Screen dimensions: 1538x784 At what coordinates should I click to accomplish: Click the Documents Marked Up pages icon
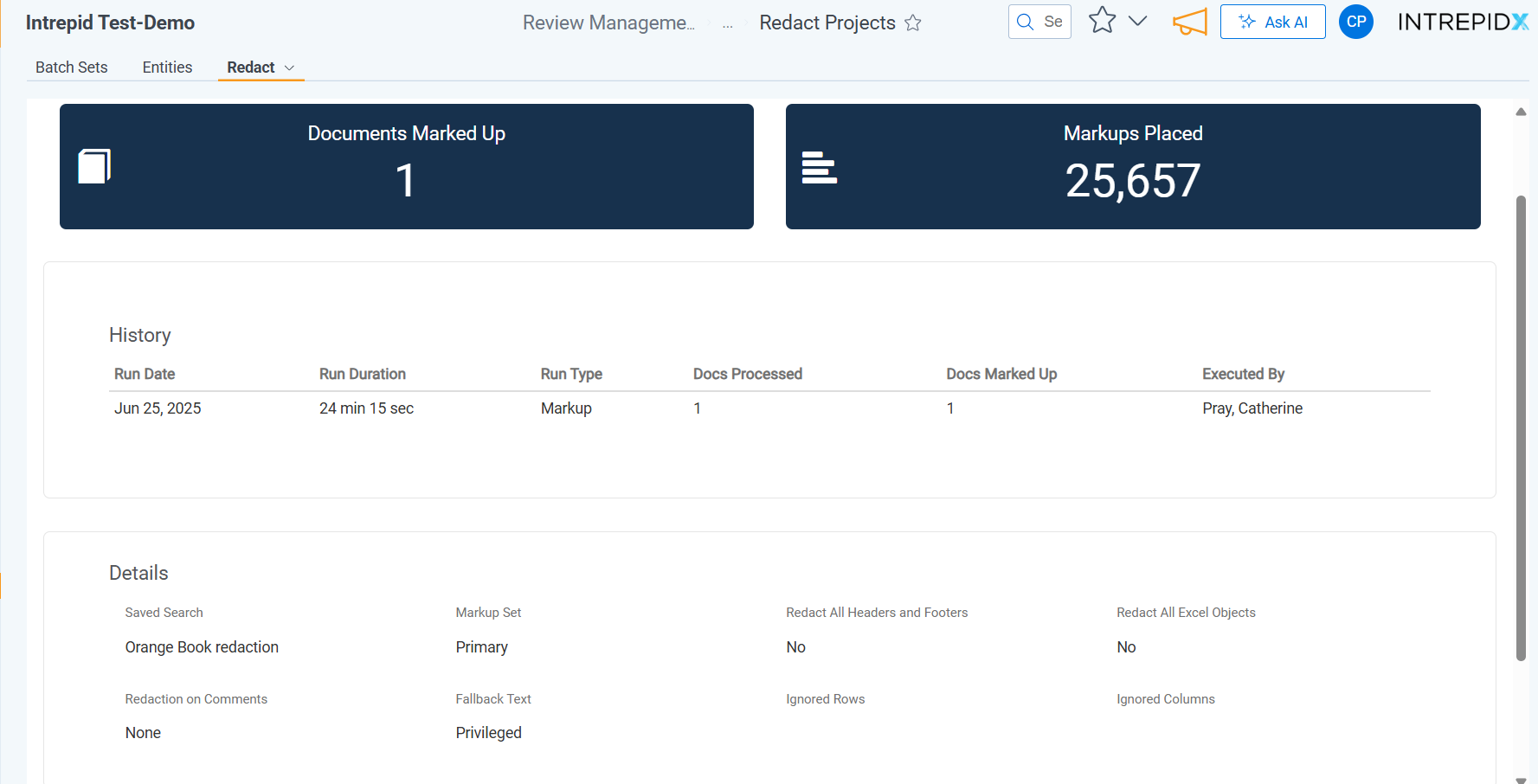tap(94, 166)
